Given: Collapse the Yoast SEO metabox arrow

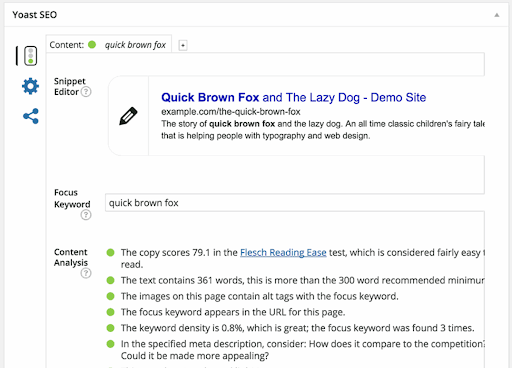Looking at the screenshot, I should coord(497,15).
